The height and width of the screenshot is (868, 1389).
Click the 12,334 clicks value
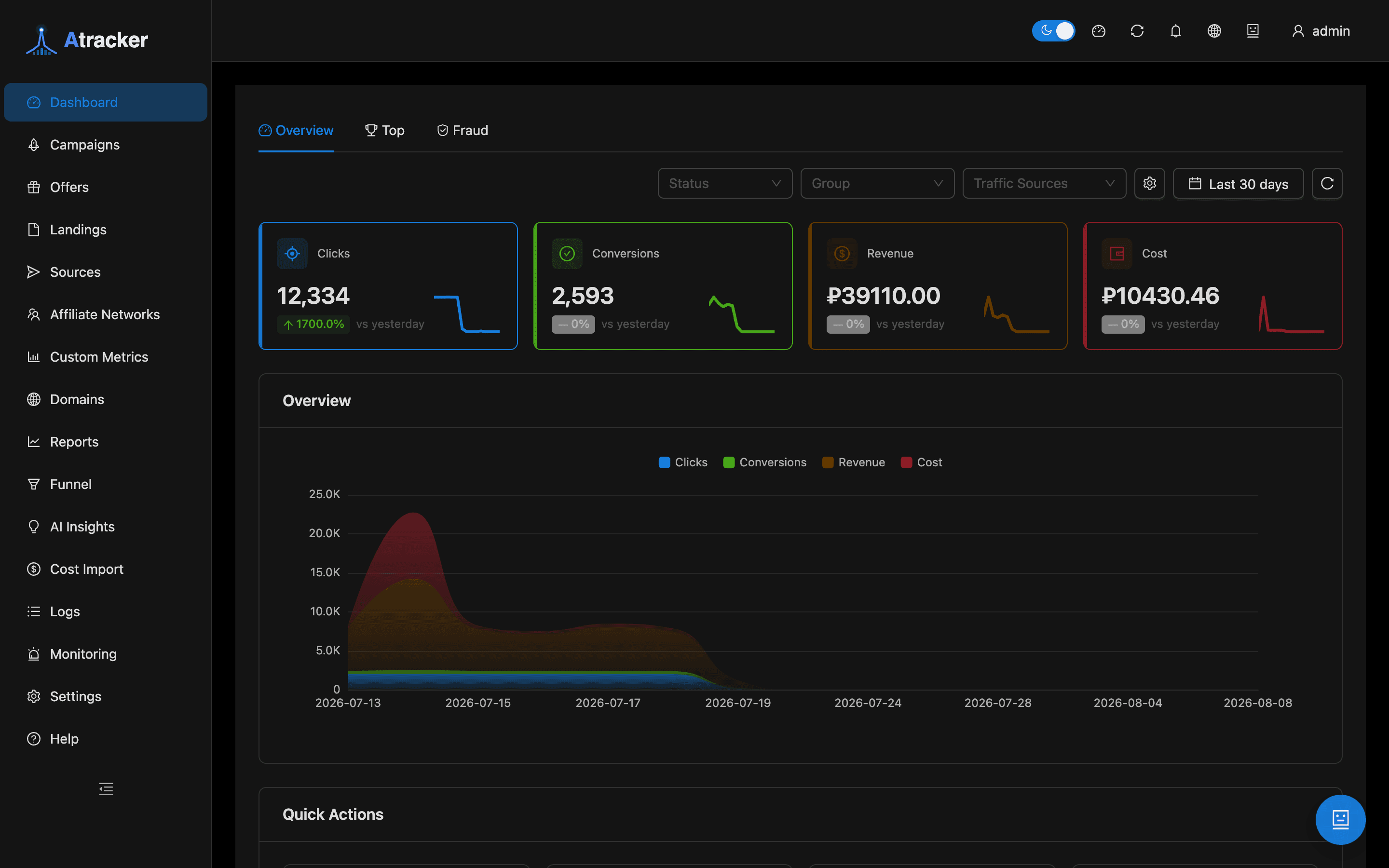[x=313, y=296]
